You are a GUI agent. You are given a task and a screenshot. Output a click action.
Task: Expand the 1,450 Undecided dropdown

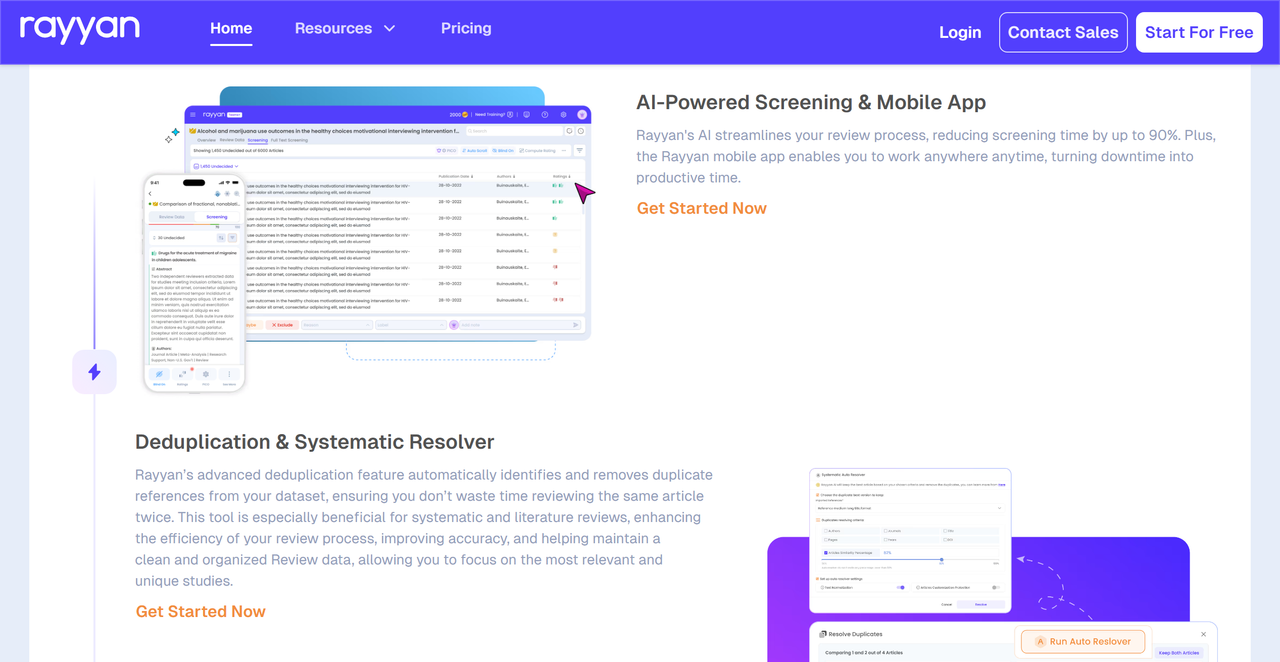coord(216,166)
